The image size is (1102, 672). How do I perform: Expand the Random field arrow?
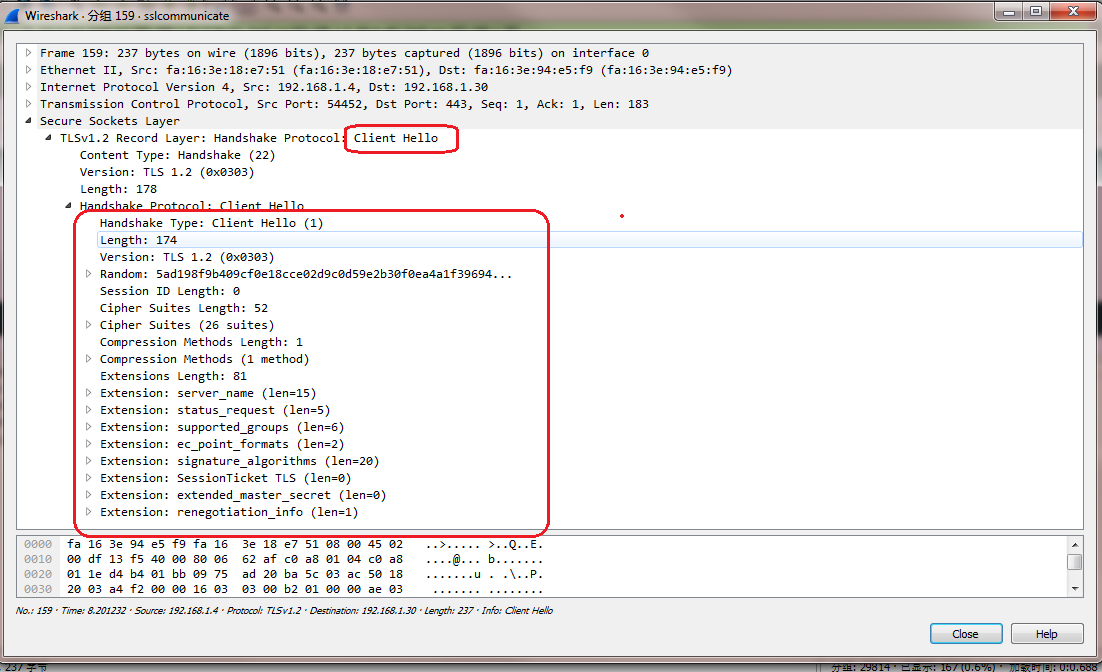(88, 274)
